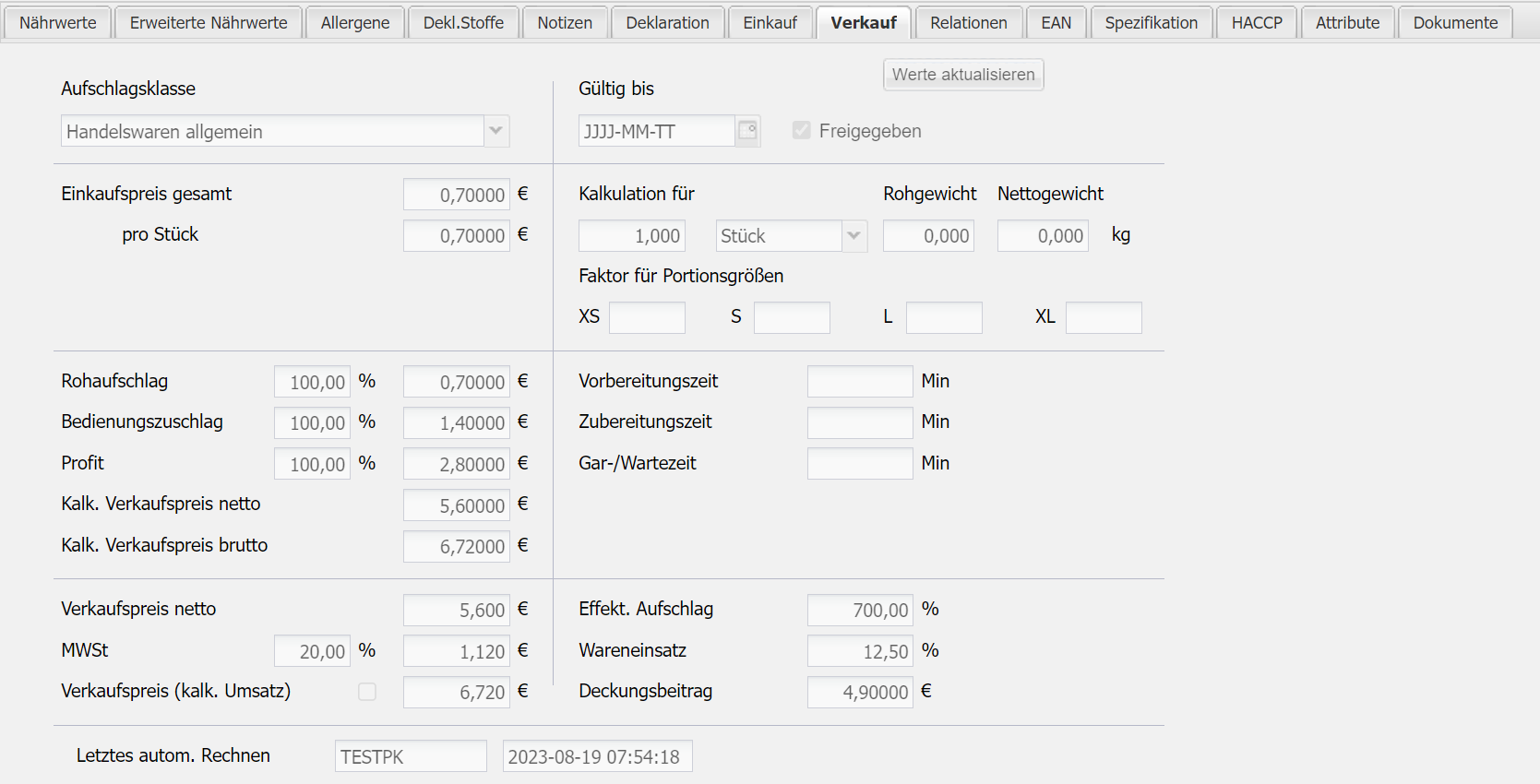Open the Gültig bis calendar picker

tap(747, 131)
